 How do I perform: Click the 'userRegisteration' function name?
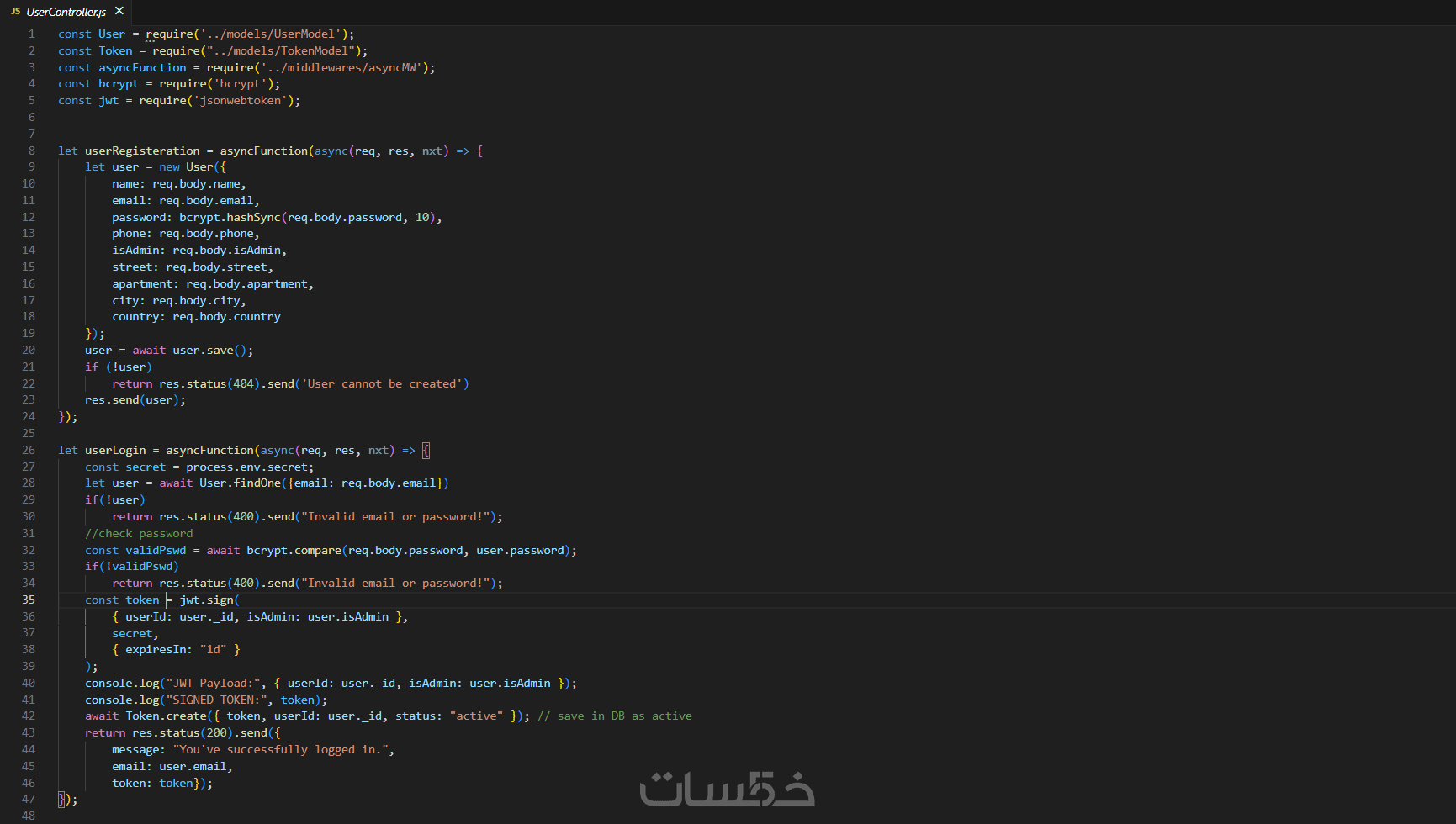point(142,151)
